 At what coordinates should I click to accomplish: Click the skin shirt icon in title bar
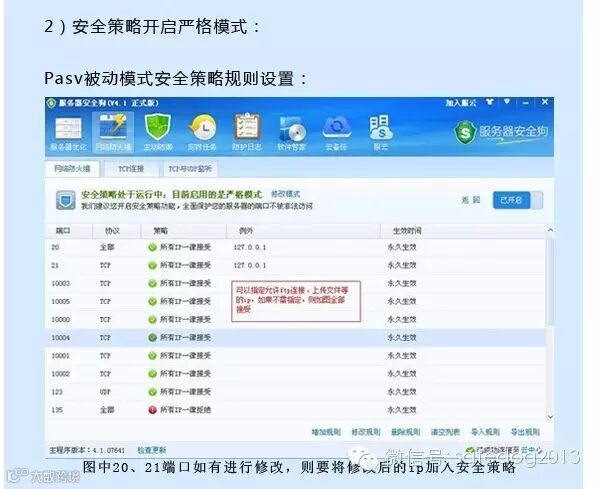[x=489, y=102]
